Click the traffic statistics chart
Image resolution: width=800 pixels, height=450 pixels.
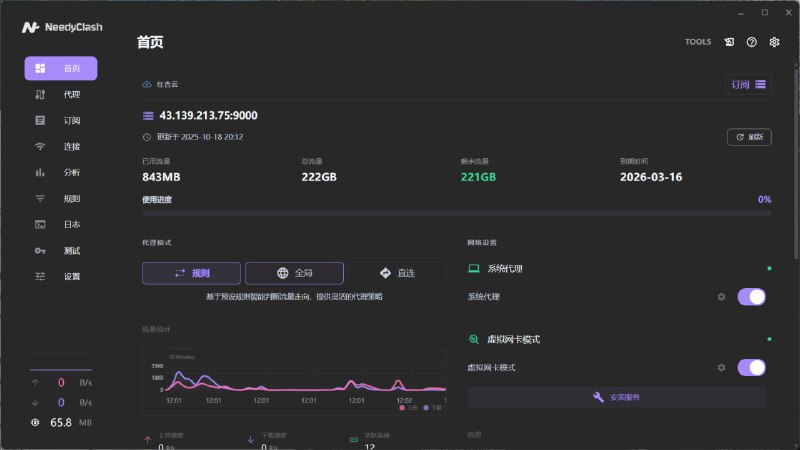click(294, 382)
